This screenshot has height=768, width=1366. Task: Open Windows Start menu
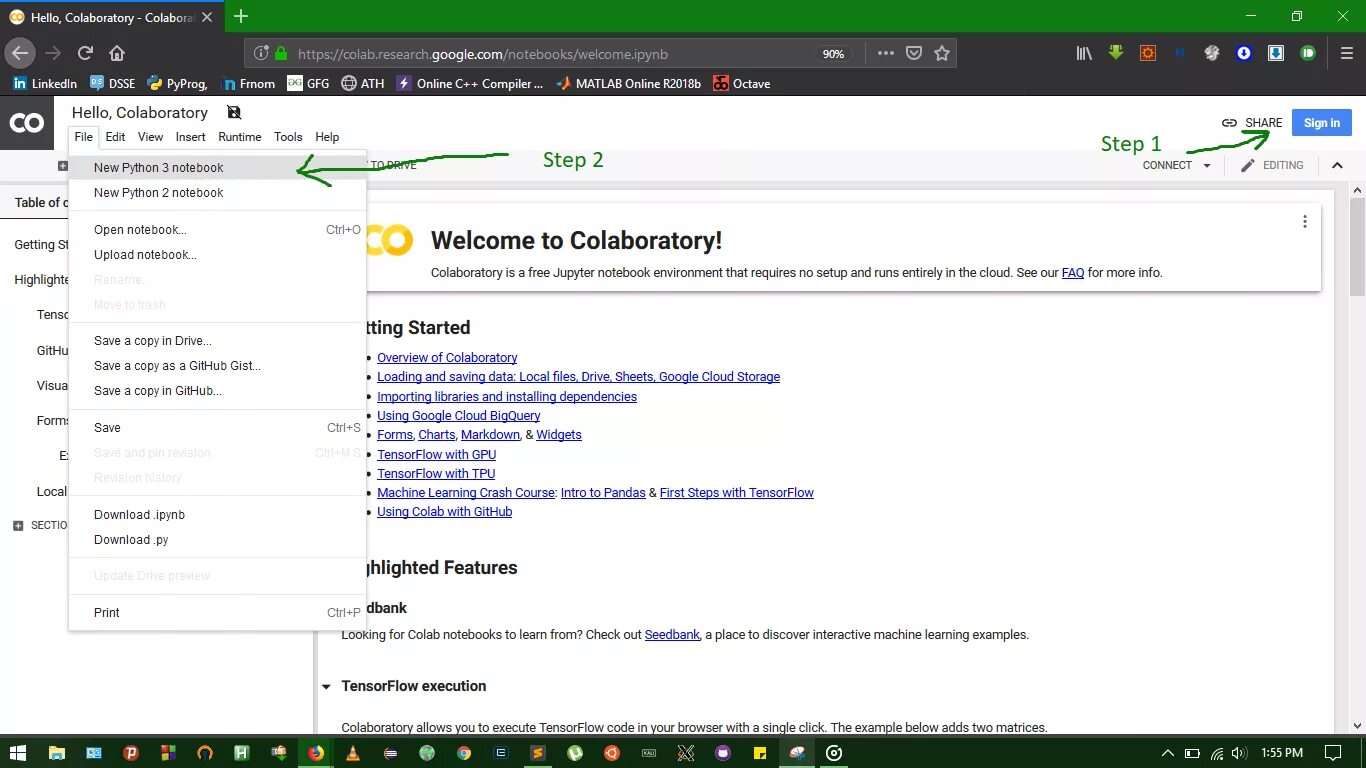click(x=19, y=753)
